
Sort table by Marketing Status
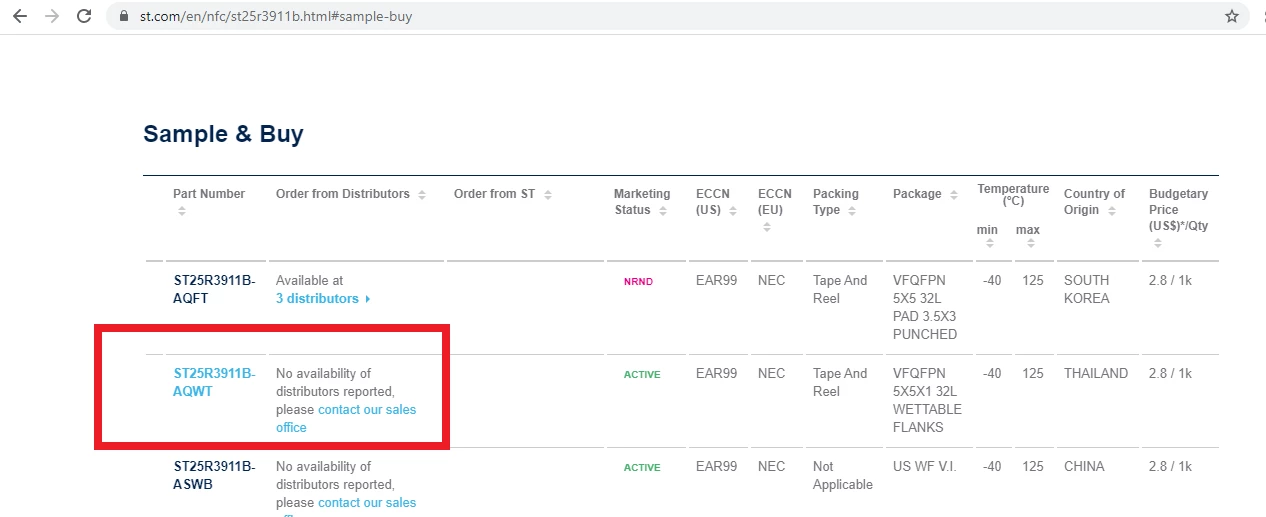663,210
